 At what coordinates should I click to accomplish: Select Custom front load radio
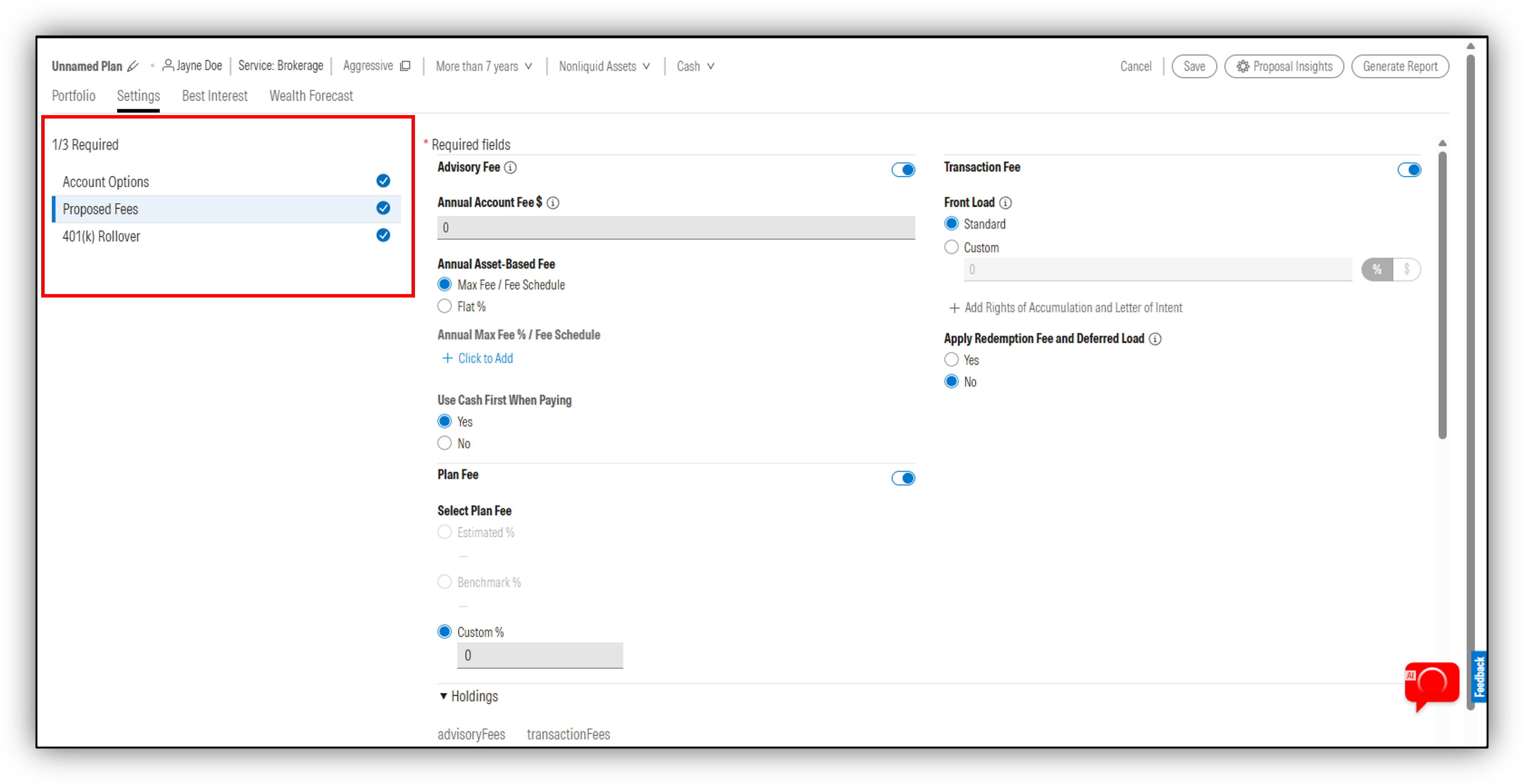click(951, 247)
